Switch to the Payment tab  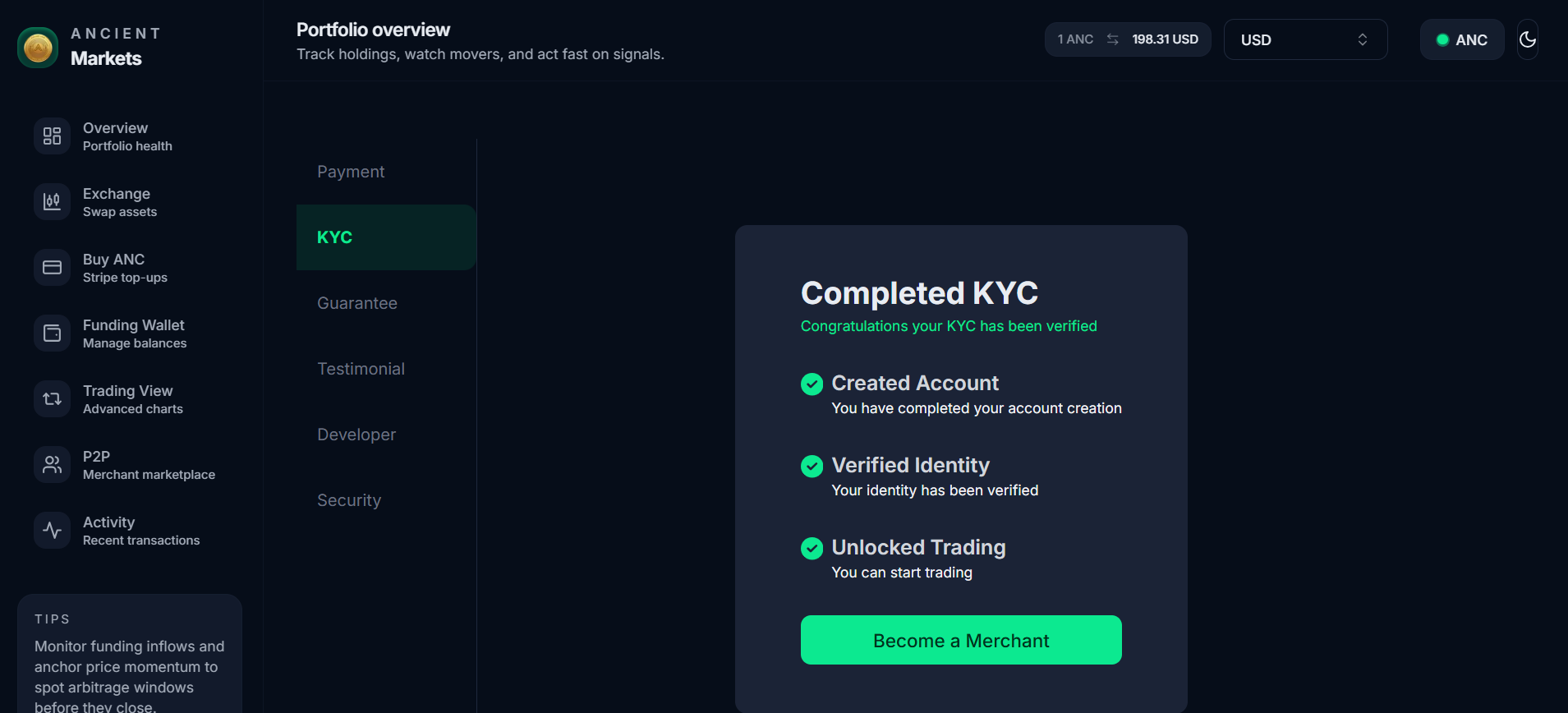point(351,172)
